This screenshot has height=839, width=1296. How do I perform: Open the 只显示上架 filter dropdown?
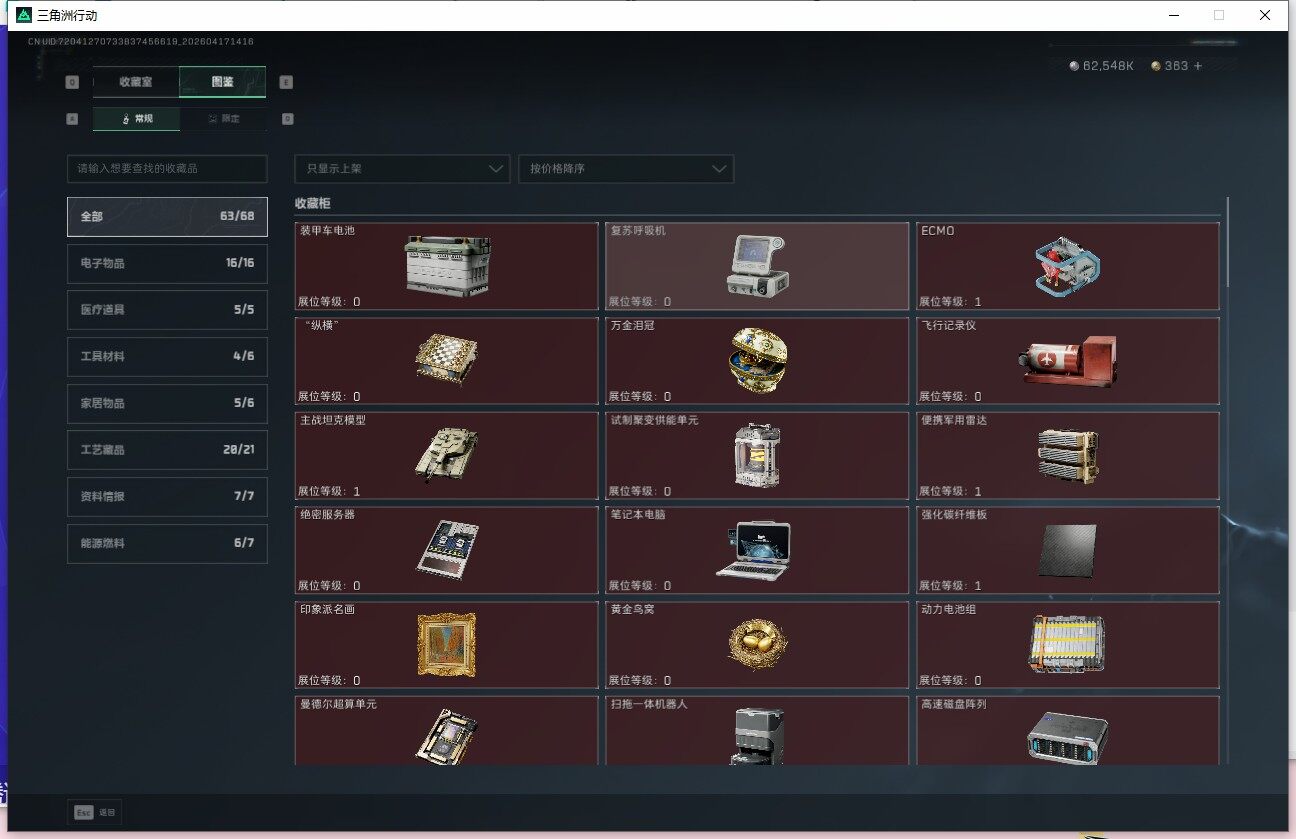click(402, 169)
